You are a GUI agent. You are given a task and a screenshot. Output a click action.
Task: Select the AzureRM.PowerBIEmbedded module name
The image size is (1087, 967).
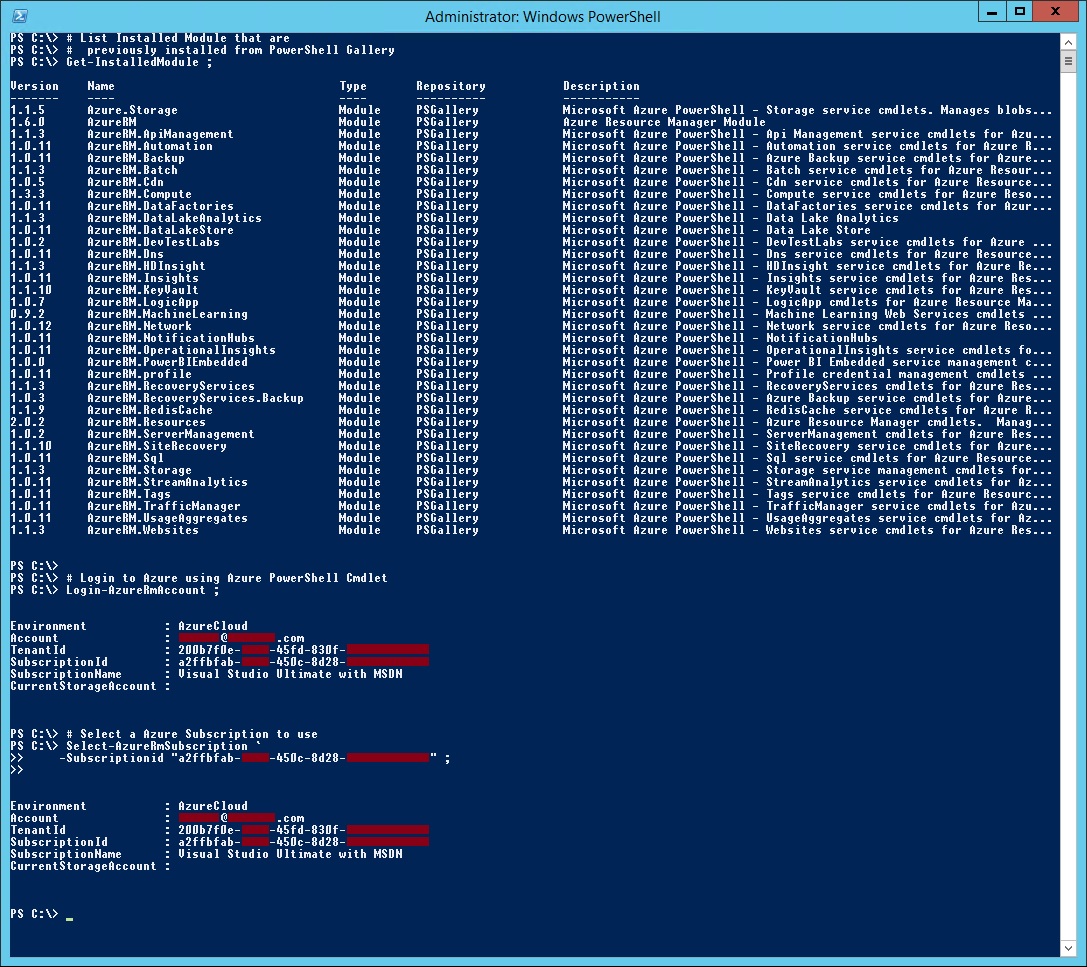pos(167,363)
